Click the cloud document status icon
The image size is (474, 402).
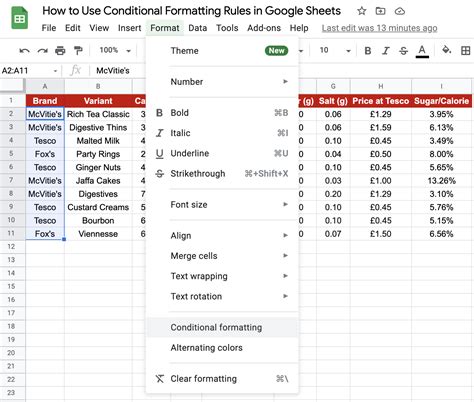pyautogui.click(x=400, y=11)
